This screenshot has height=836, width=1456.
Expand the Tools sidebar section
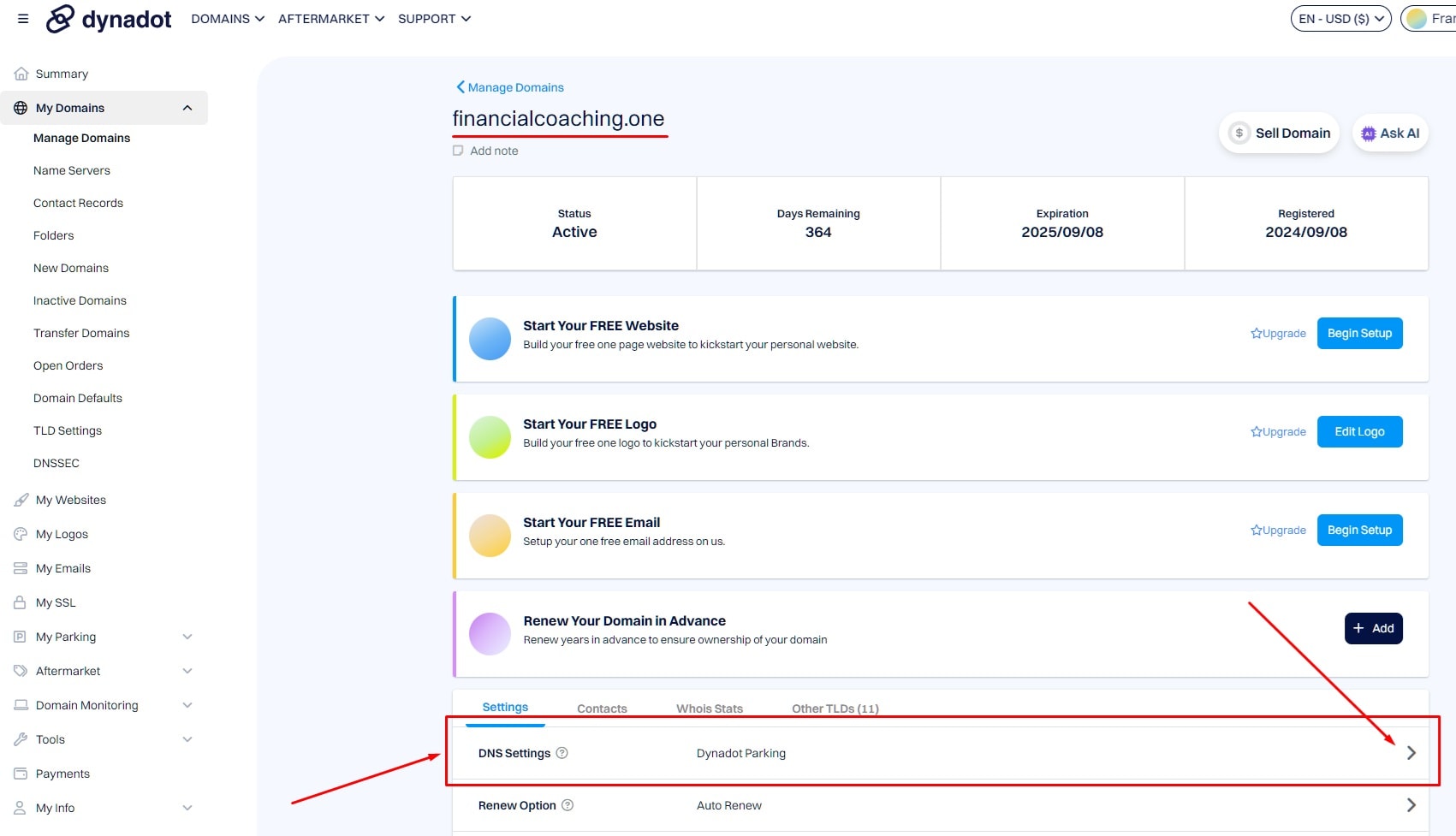tap(187, 739)
